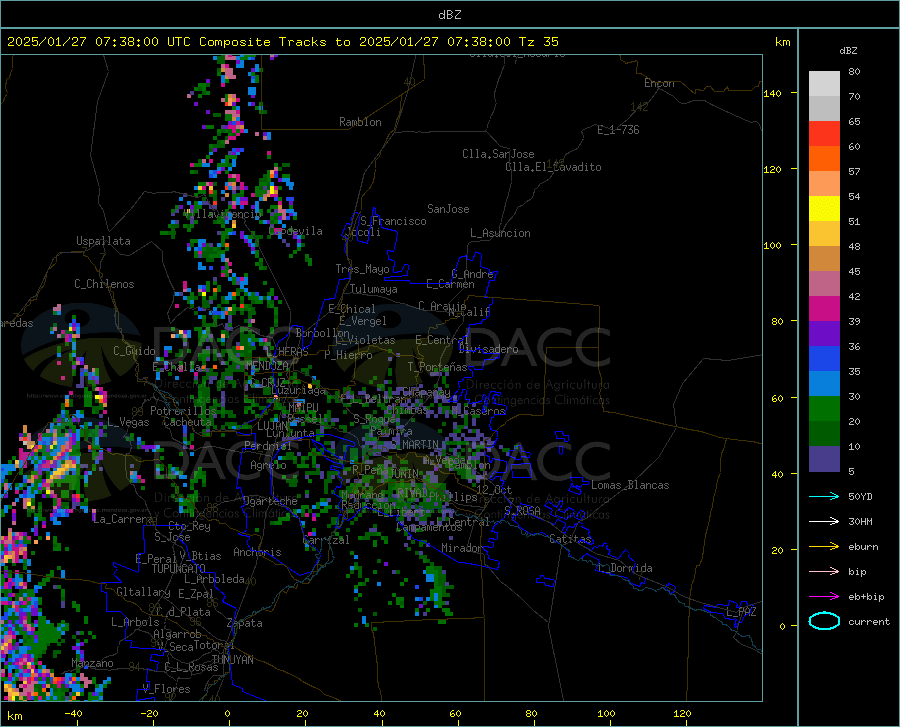The height and width of the screenshot is (727, 900).
Task: Select the brown 48 dBZ legend block
Action: pos(824,259)
